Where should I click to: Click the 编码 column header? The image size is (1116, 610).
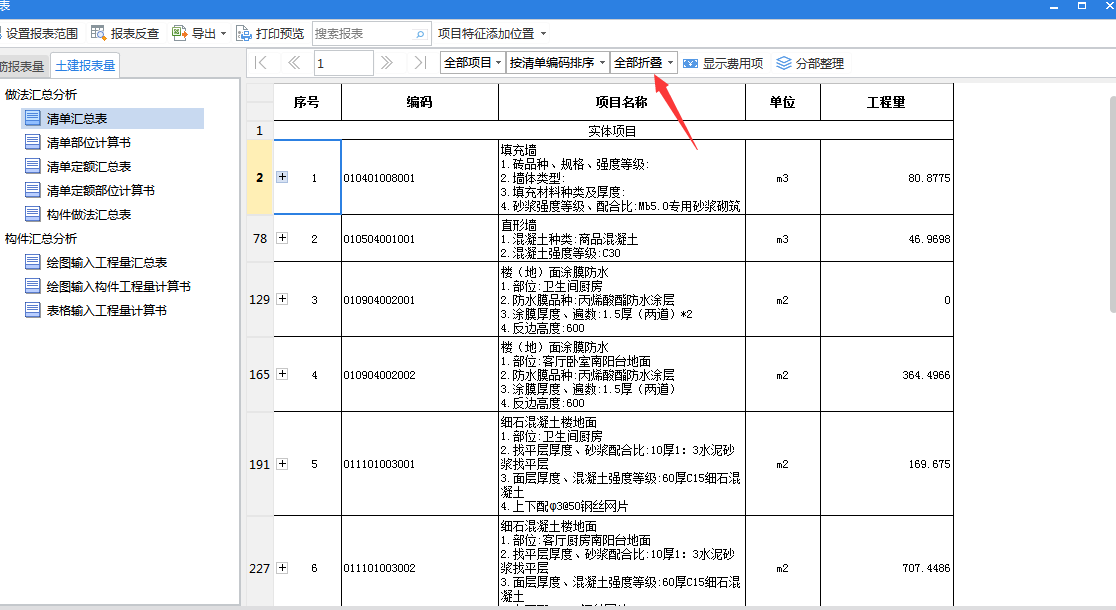(x=420, y=102)
